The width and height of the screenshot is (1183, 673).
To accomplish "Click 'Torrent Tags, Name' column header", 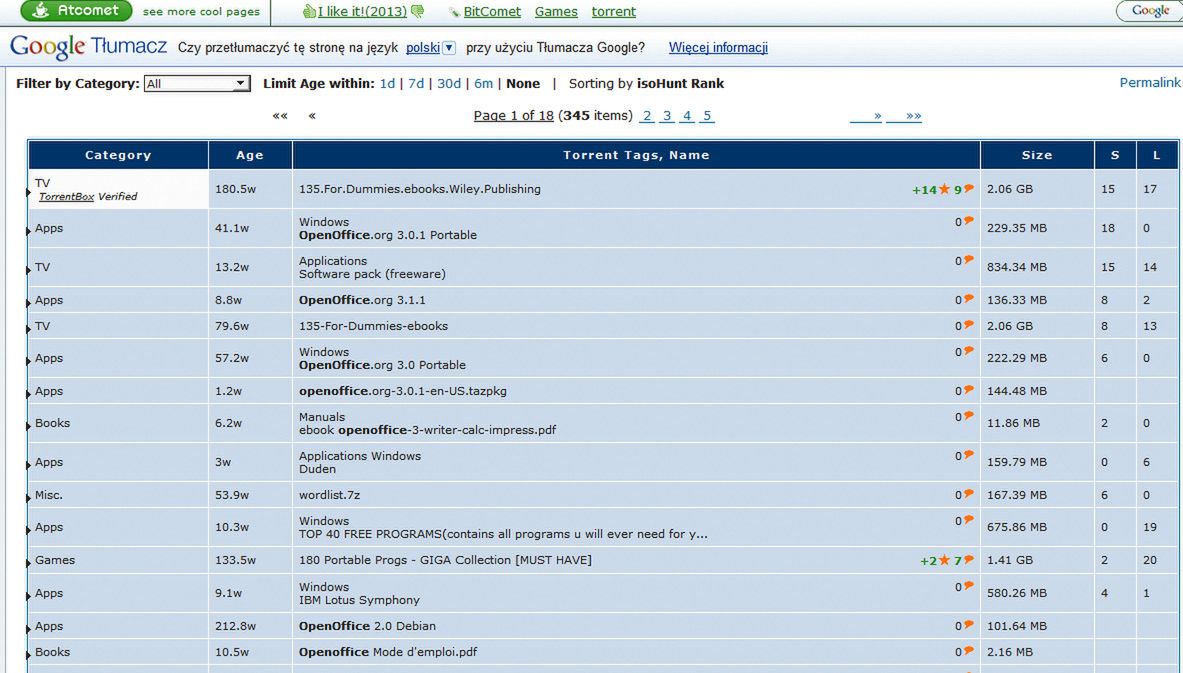I will click(x=636, y=155).
